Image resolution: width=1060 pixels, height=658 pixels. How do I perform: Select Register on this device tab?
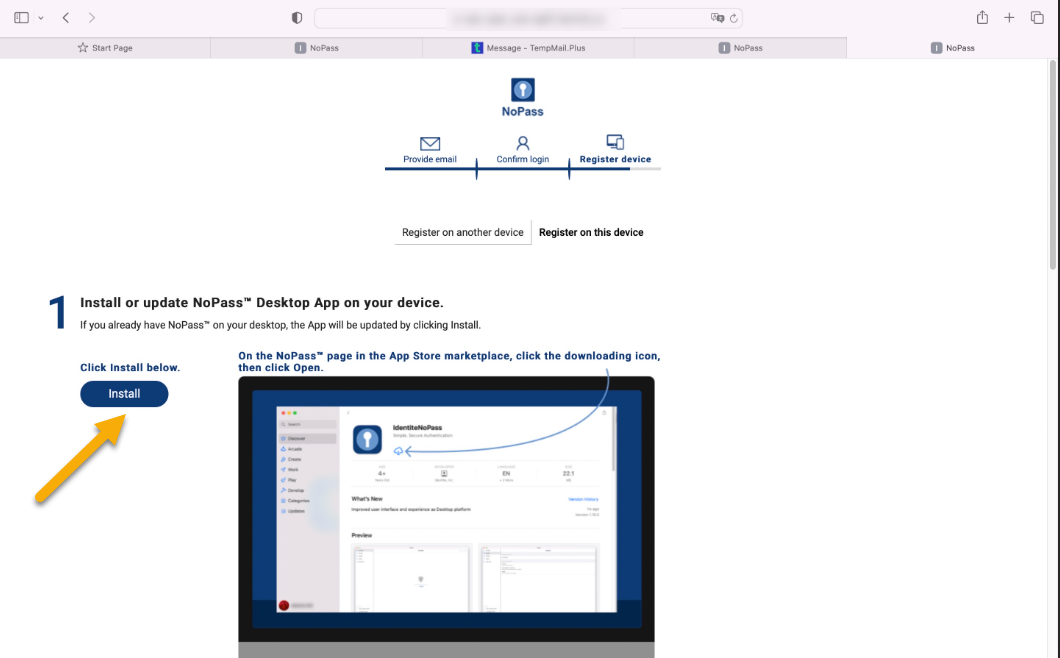591,232
